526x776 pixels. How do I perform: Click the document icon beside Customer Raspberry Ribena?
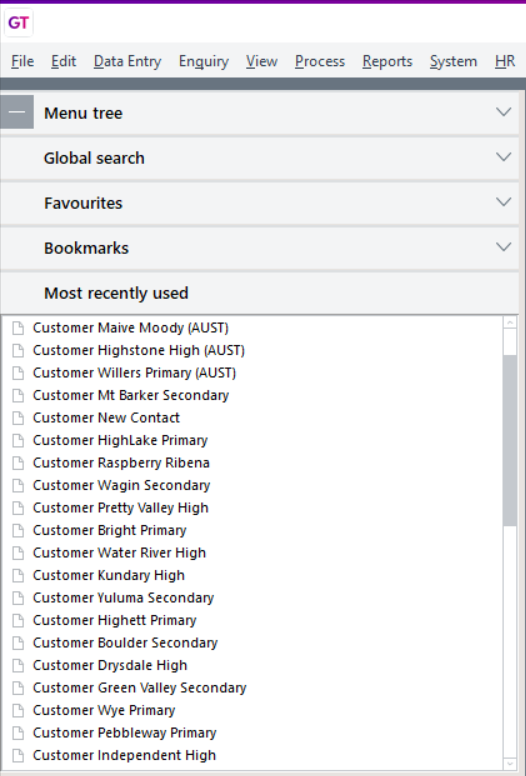point(18,463)
